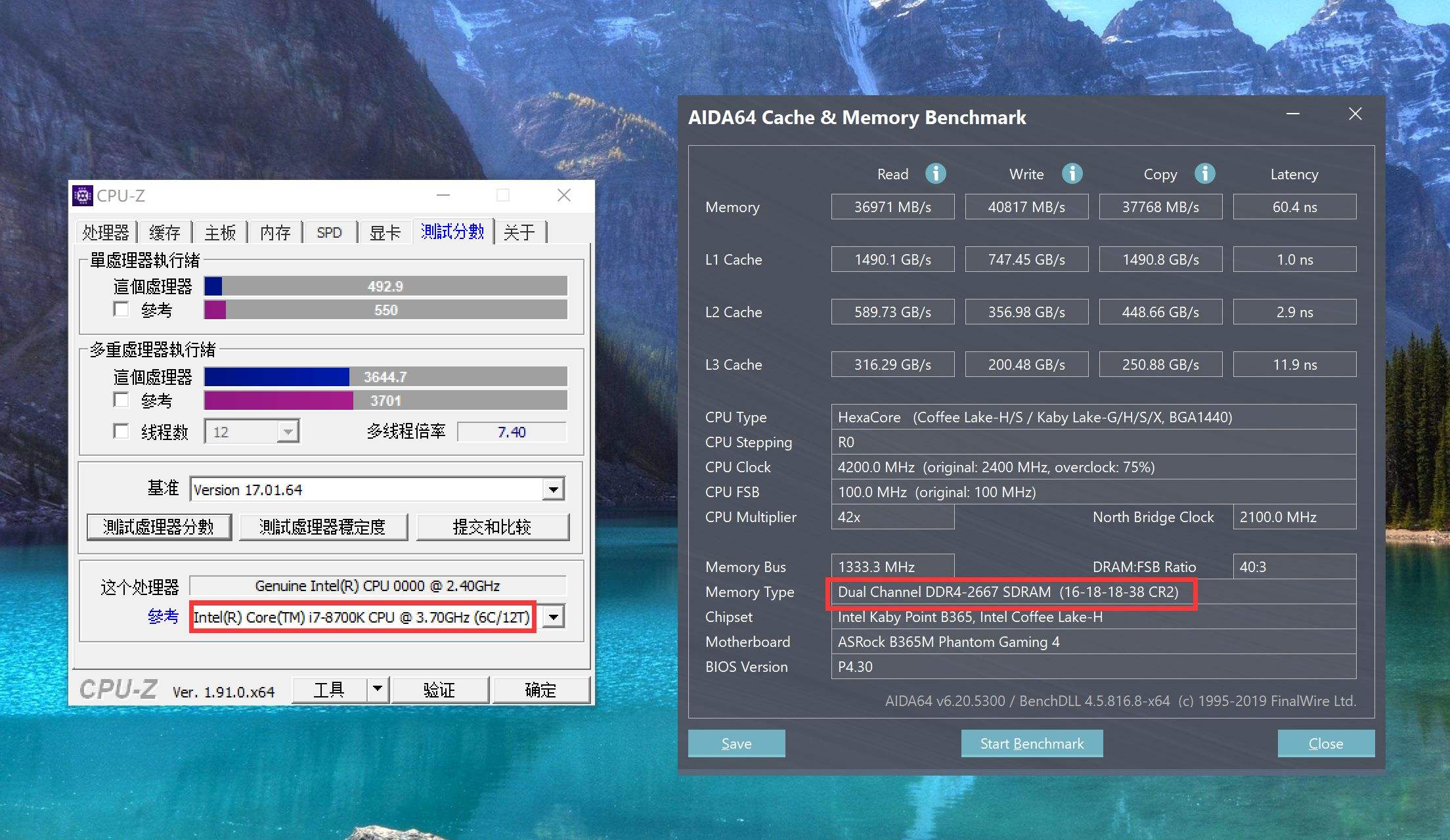Close the CPU-Z window
This screenshot has width=1450, height=840.
(564, 195)
